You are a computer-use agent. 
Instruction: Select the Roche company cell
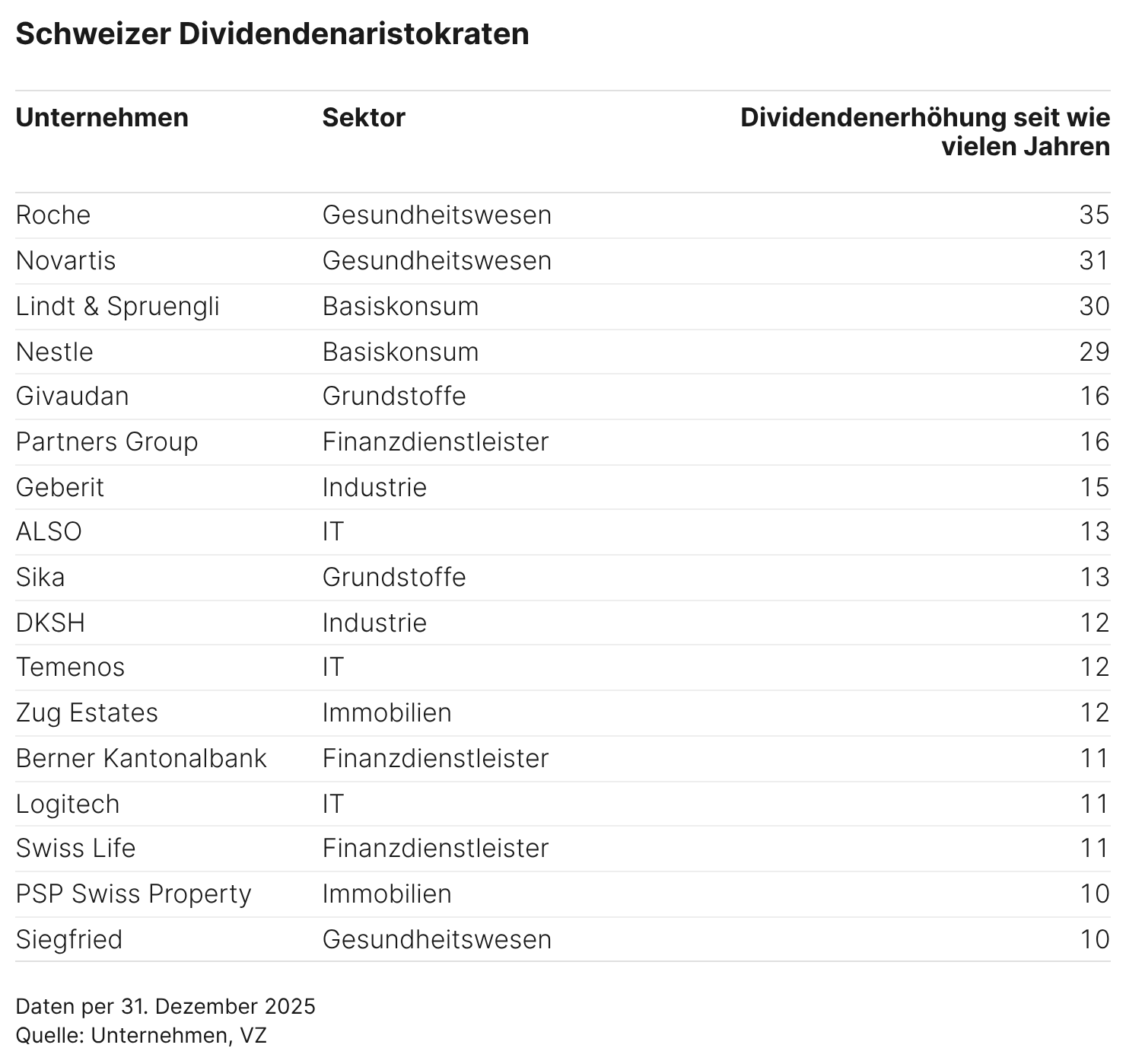[53, 215]
